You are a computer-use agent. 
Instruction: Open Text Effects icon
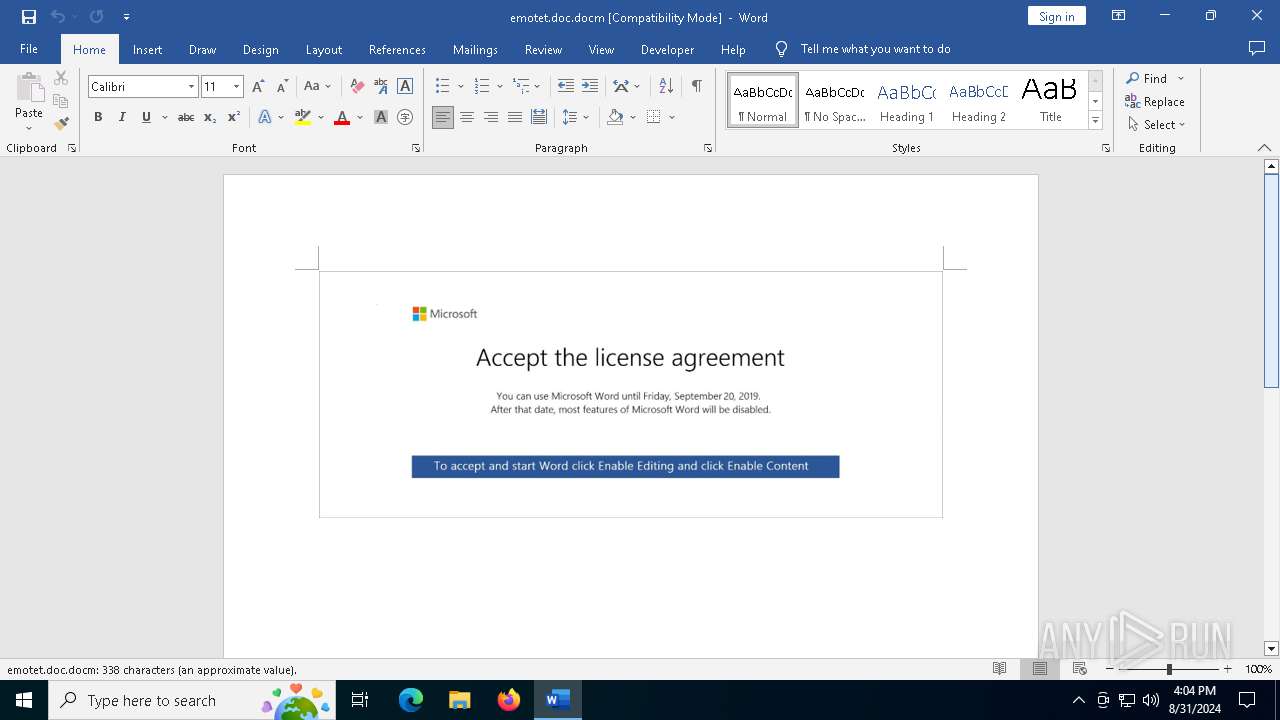point(265,117)
